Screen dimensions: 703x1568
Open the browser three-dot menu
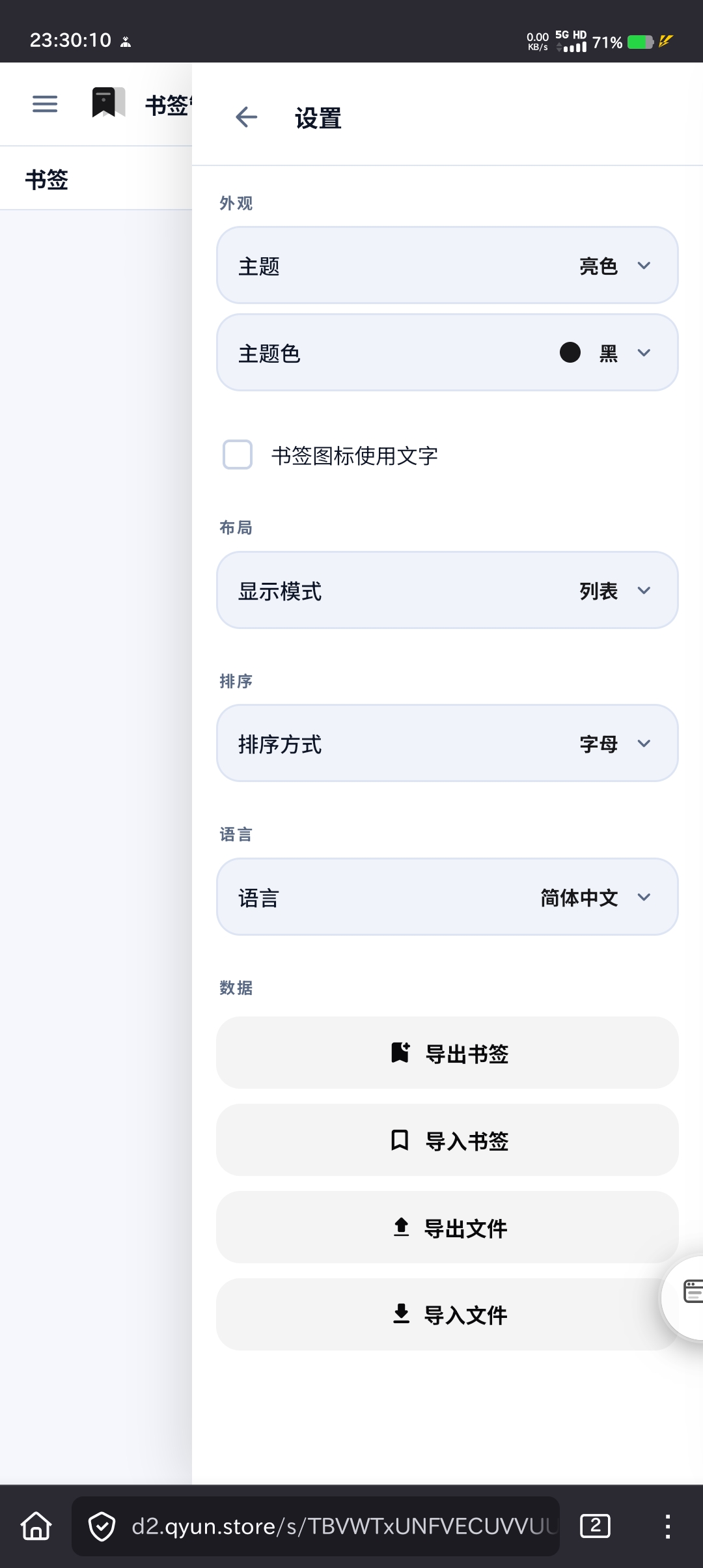pos(667,1526)
